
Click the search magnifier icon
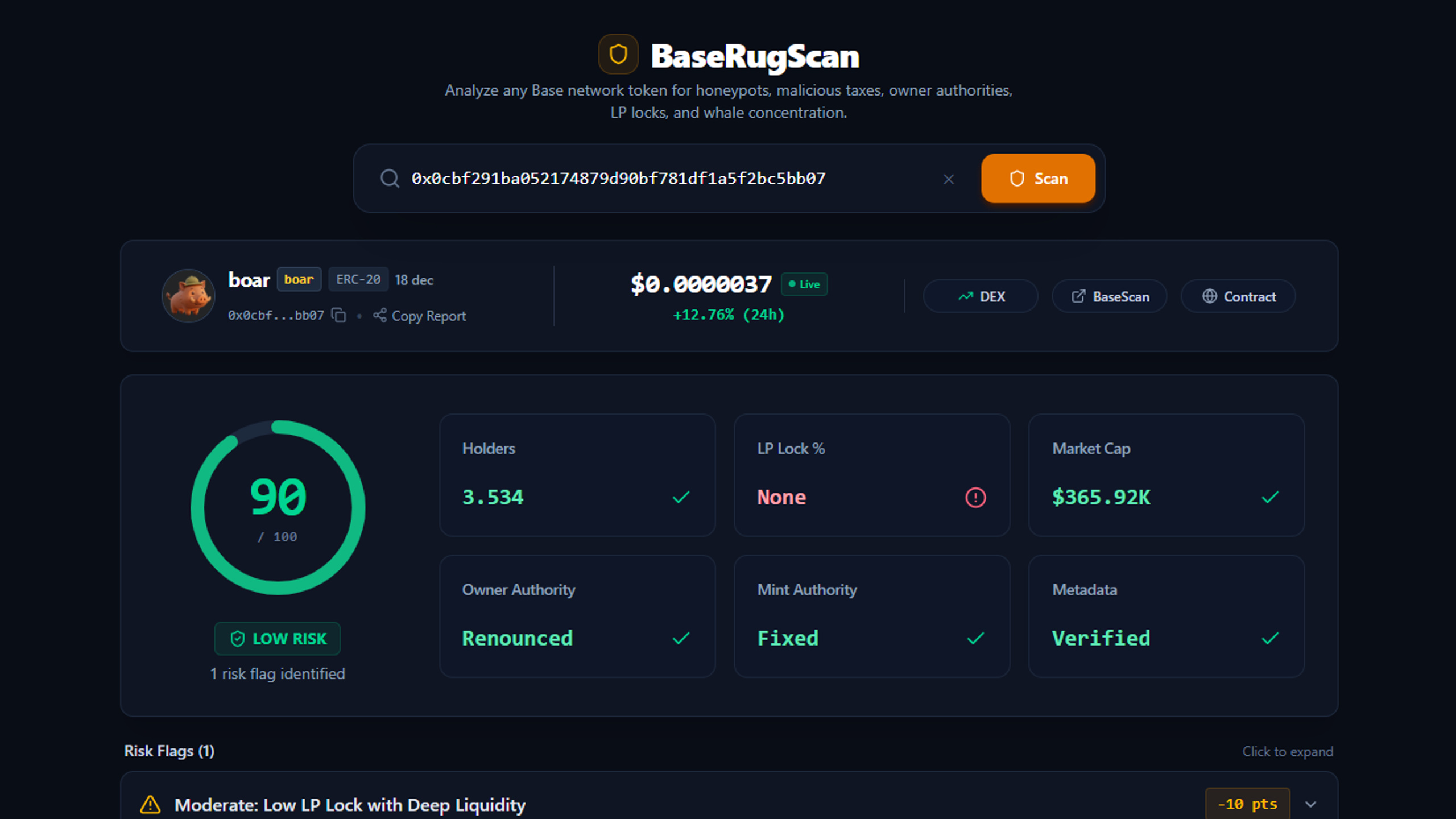coord(390,179)
